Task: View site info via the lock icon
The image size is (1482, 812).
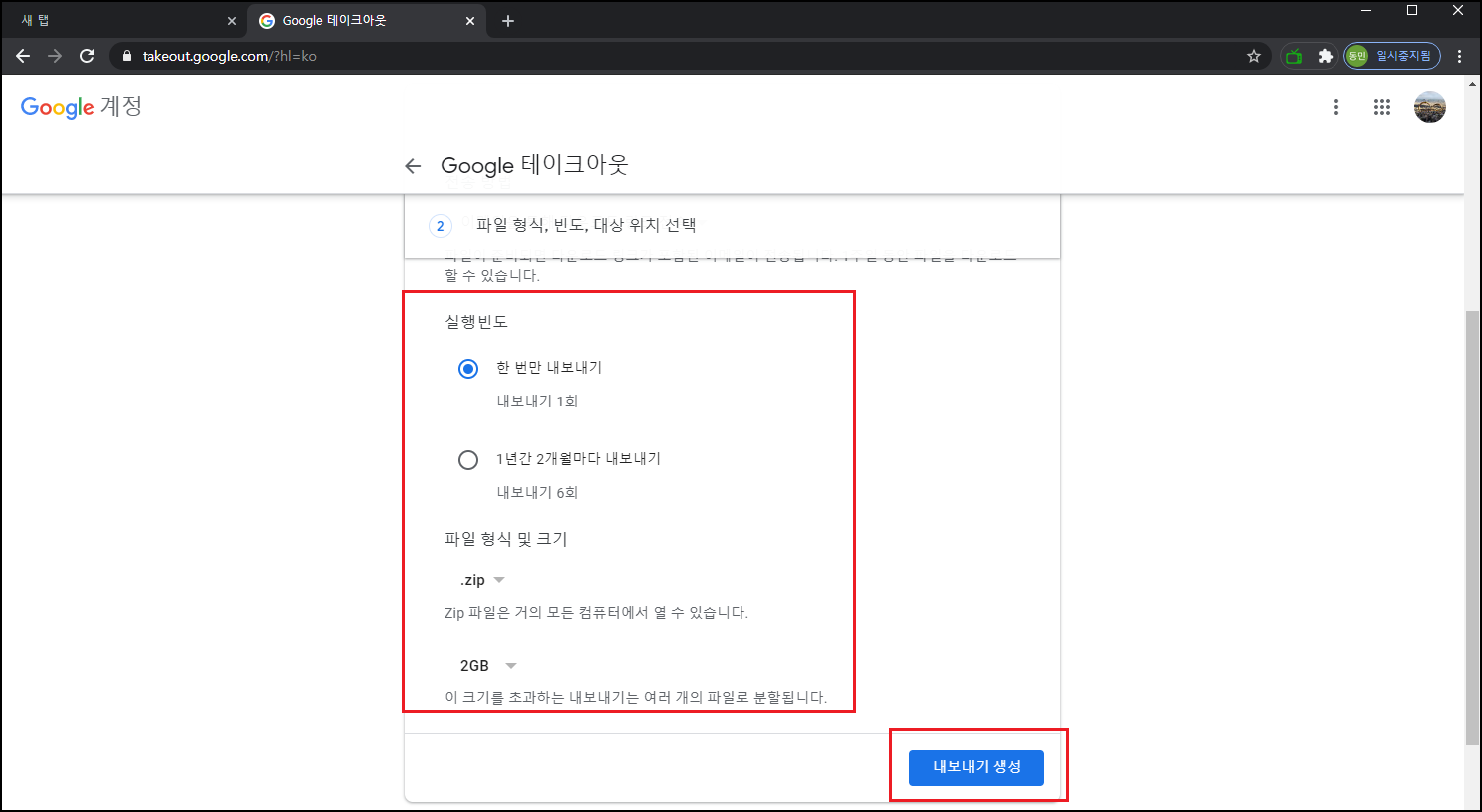Action: 126,56
